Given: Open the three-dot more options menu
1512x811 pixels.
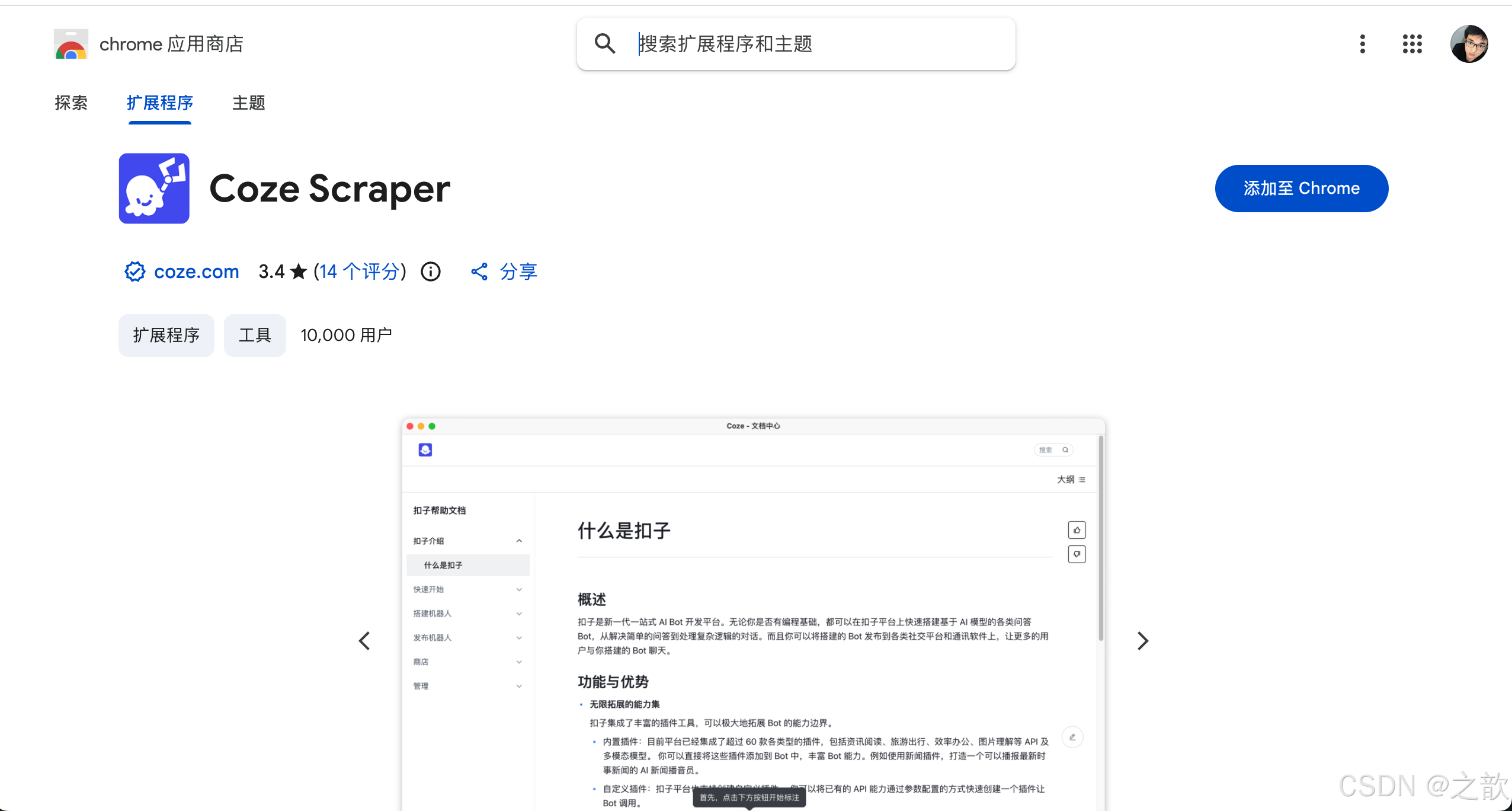Looking at the screenshot, I should [x=1362, y=44].
